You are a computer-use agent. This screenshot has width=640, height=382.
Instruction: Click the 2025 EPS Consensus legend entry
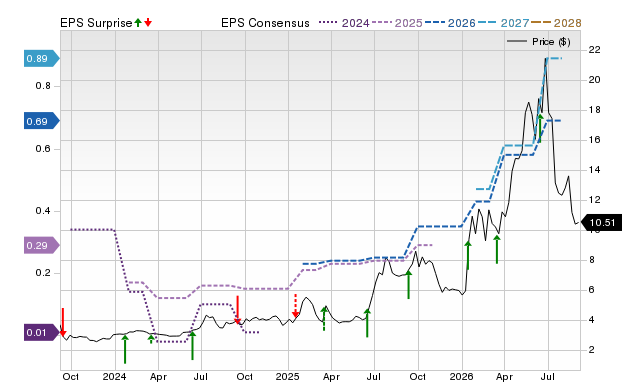397,23
